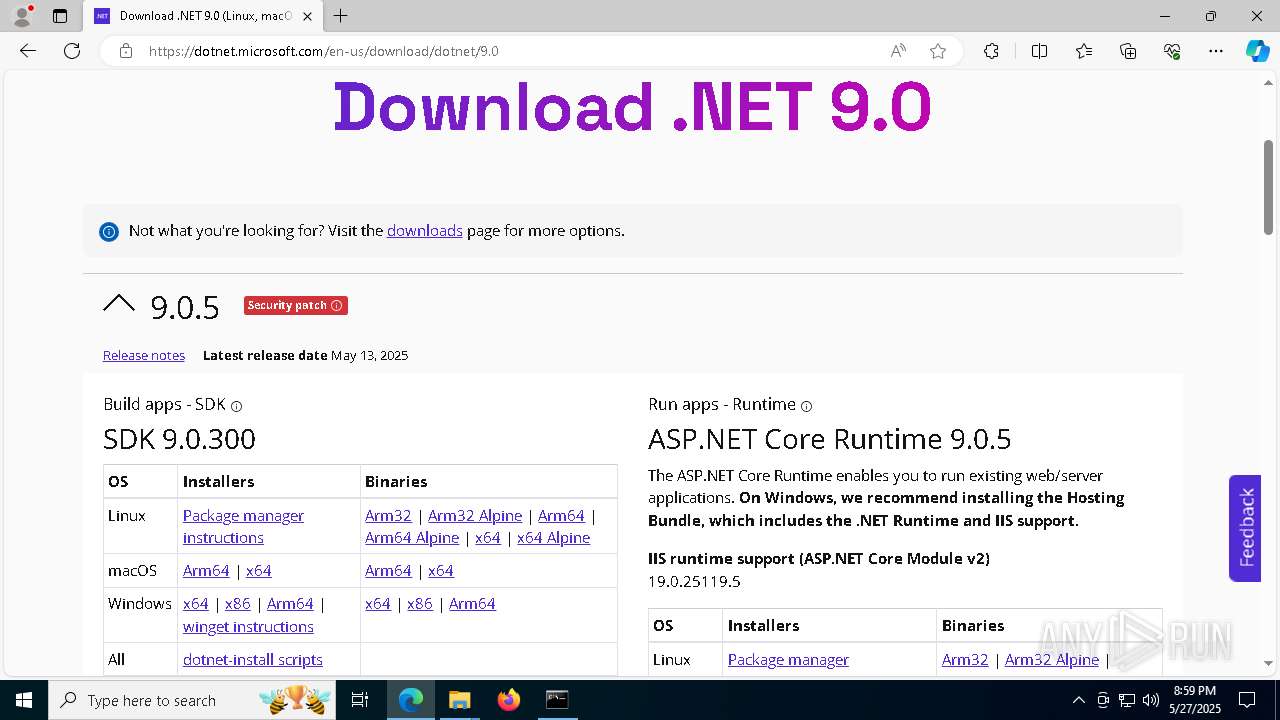The width and height of the screenshot is (1280, 720).
Task: Start Read aloud from address bar
Action: (x=898, y=51)
